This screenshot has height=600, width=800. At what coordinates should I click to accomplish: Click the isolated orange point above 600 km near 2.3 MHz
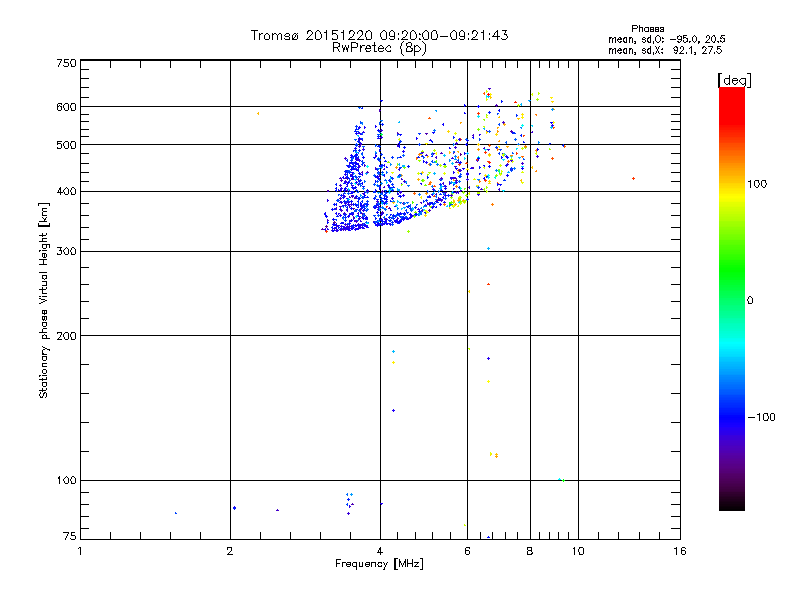pos(258,113)
